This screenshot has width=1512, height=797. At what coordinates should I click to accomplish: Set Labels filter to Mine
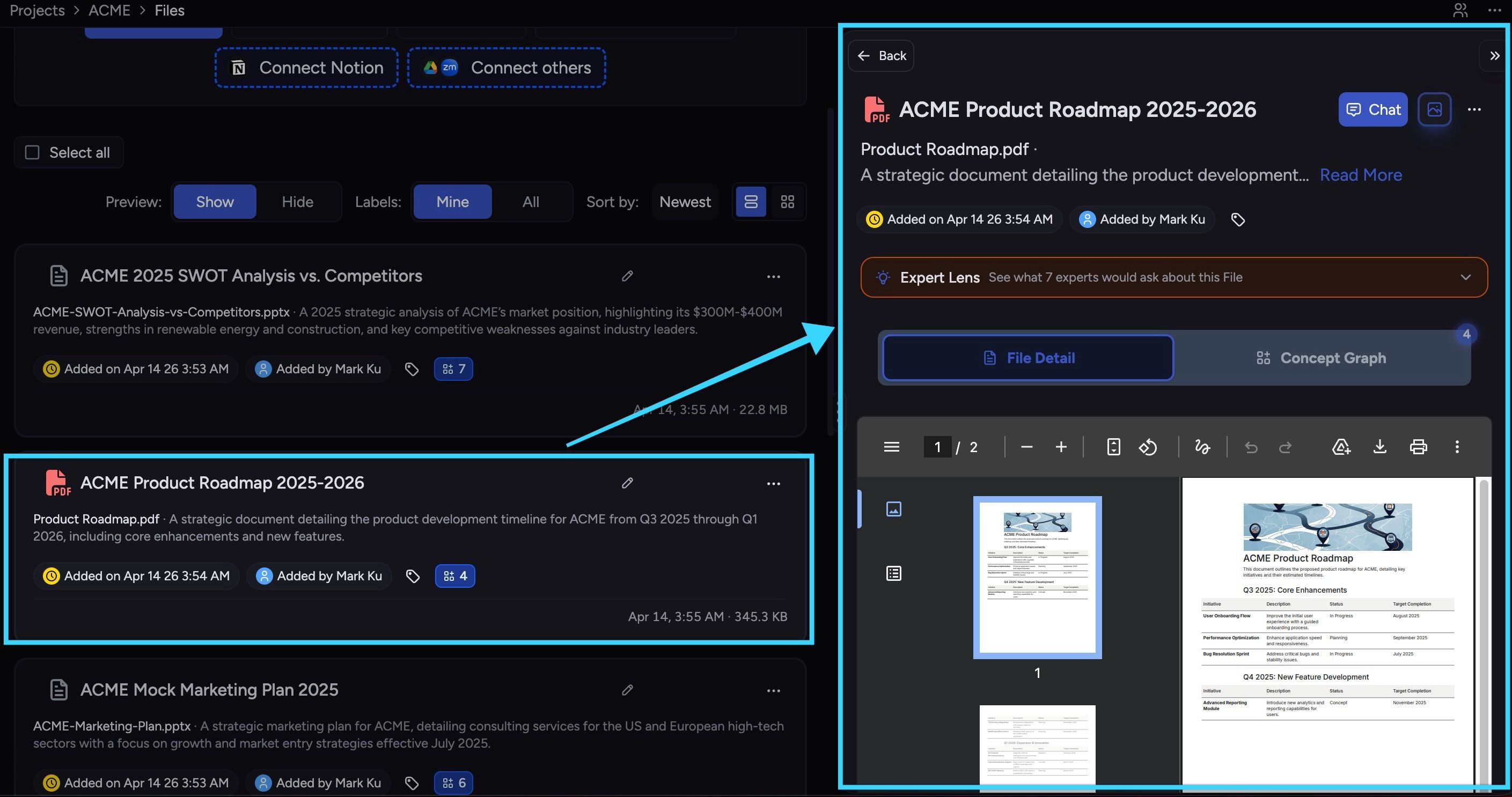pos(452,202)
